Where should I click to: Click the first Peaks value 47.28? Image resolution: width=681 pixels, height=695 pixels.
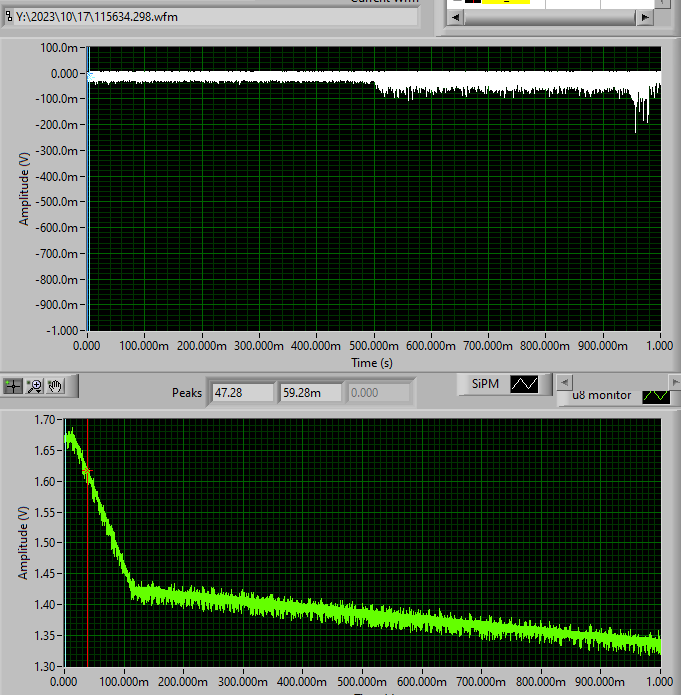point(243,393)
